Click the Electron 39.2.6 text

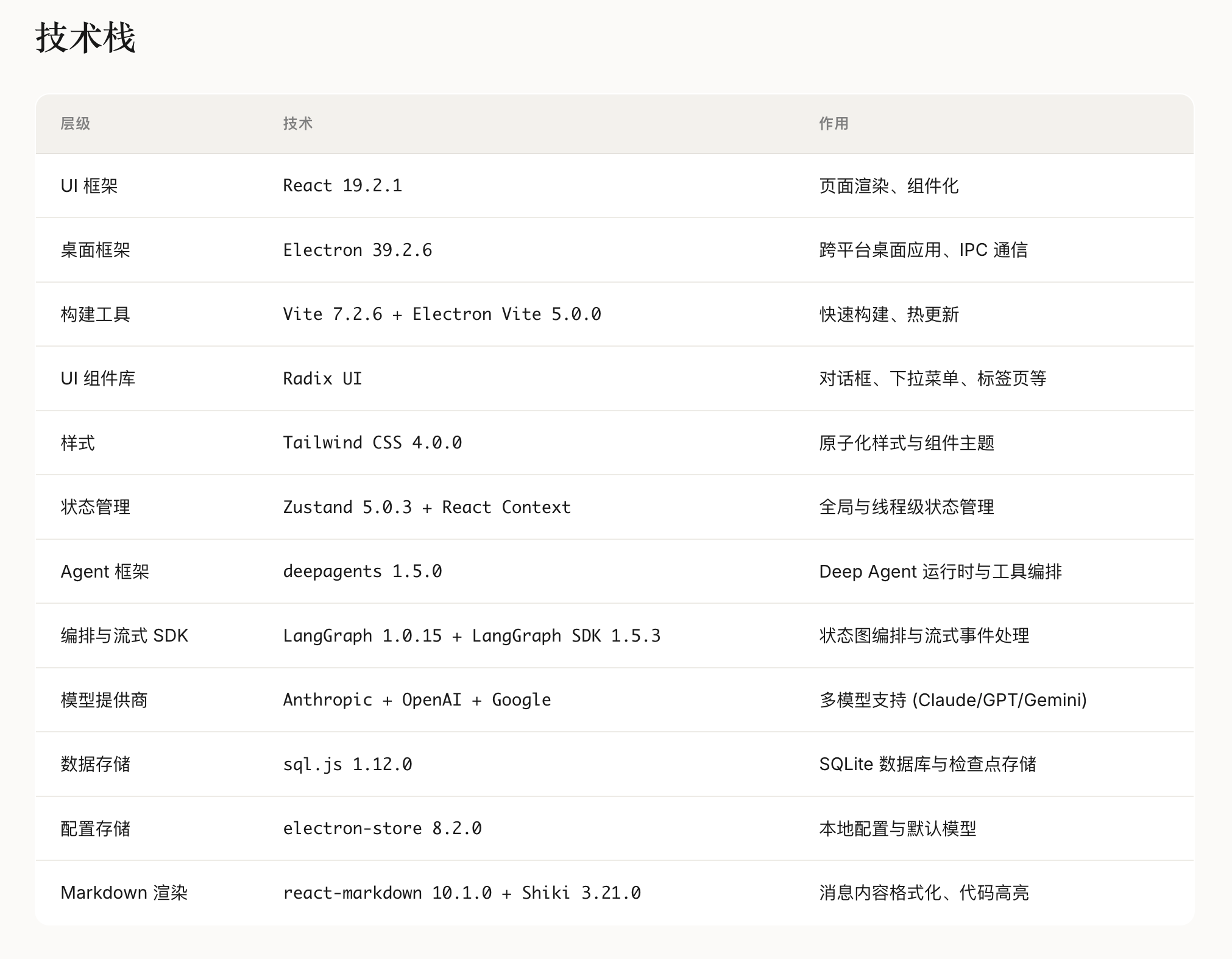358,250
